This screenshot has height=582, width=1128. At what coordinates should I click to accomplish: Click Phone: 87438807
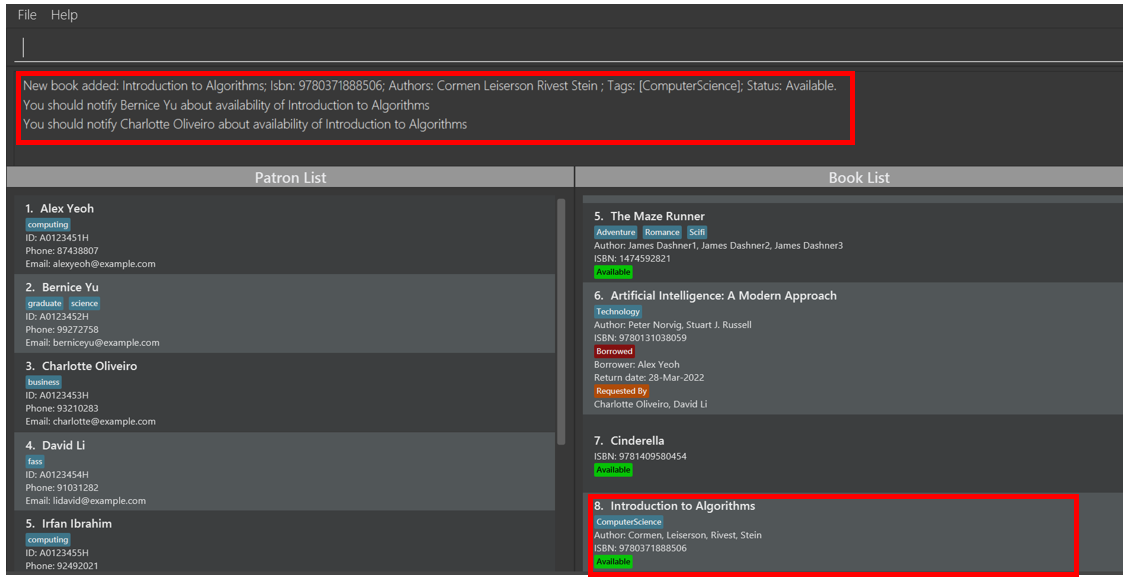point(63,251)
